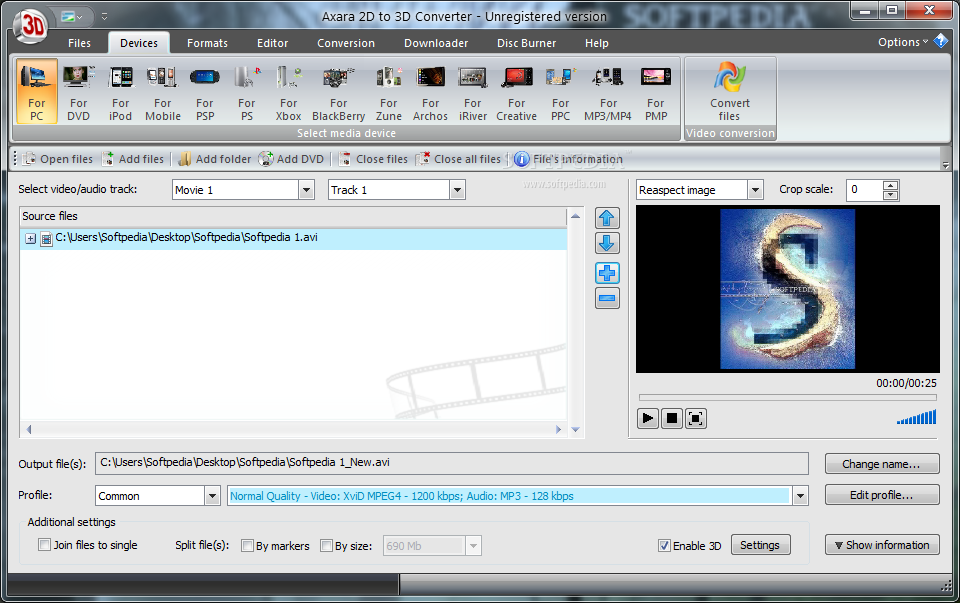The width and height of the screenshot is (960, 603).
Task: Switch to the Disc Burner tab
Action: (527, 43)
